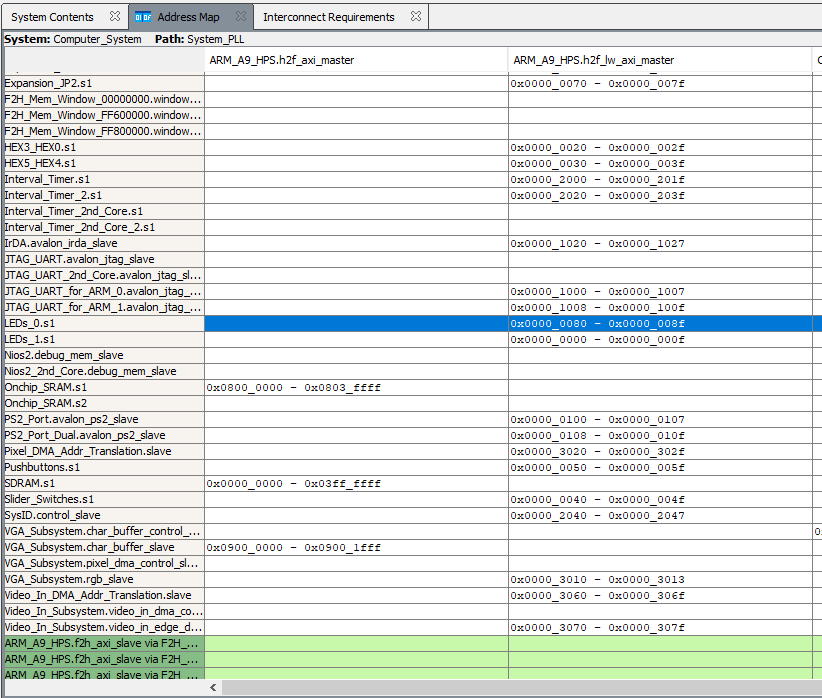Viewport: 822px width, 698px height.
Task: Select the SysID.control_slave row label
Action: point(52,516)
